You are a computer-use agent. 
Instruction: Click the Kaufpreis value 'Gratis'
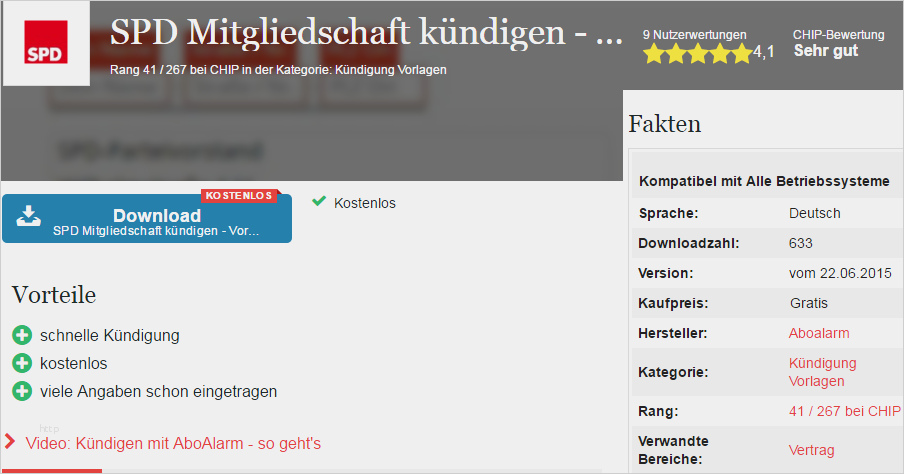(x=808, y=303)
